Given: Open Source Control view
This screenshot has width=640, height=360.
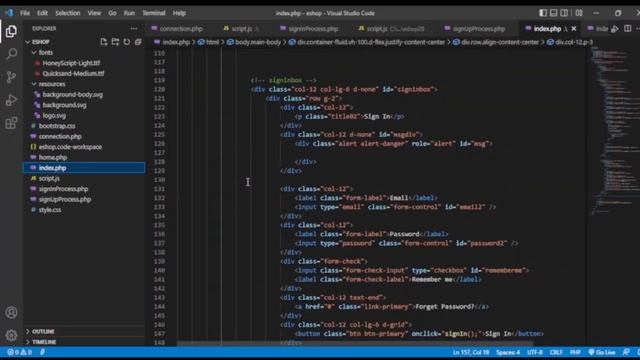Looking at the screenshot, I should click(x=11, y=77).
